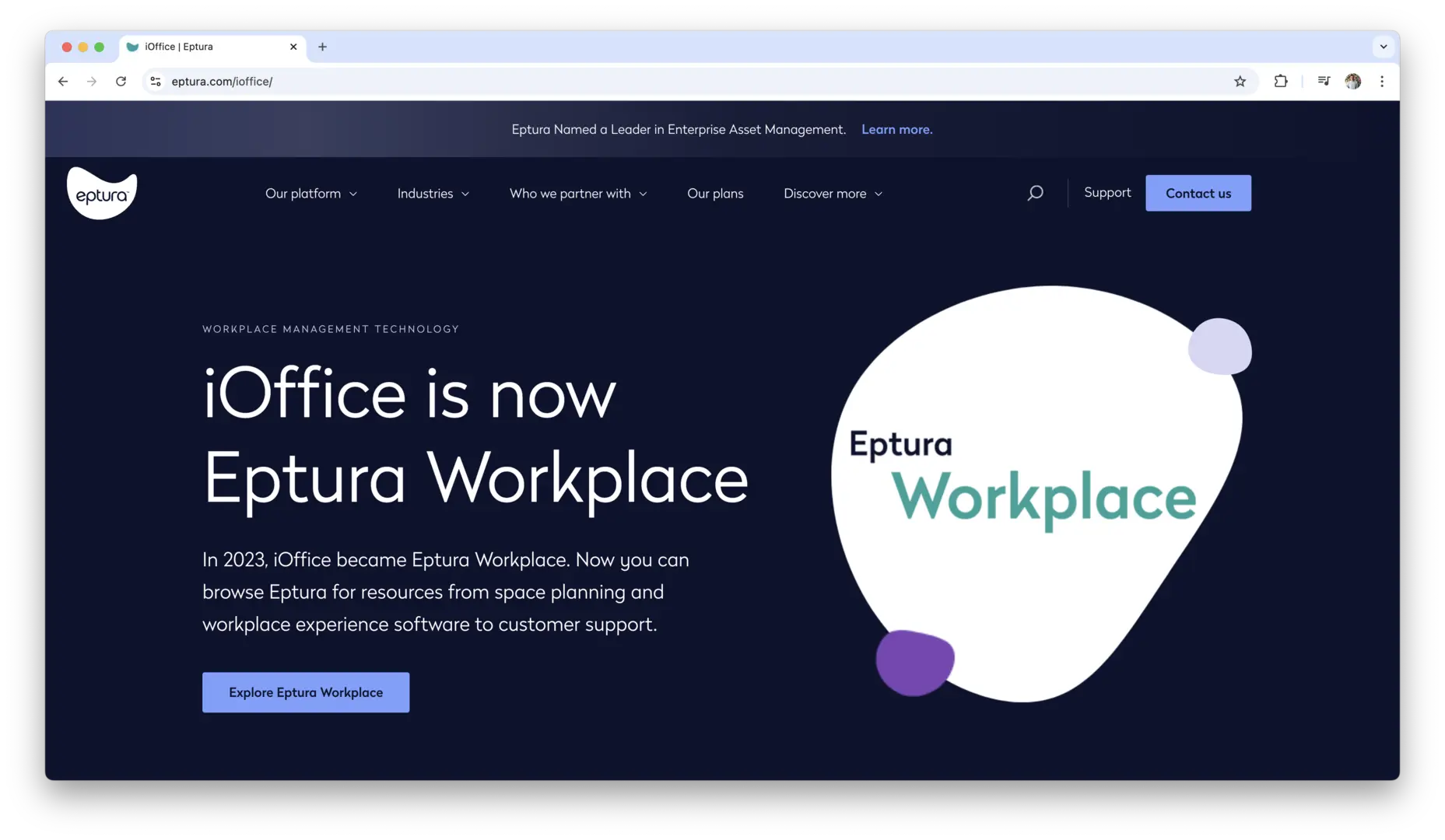Click the browser forward arrow

tap(92, 81)
